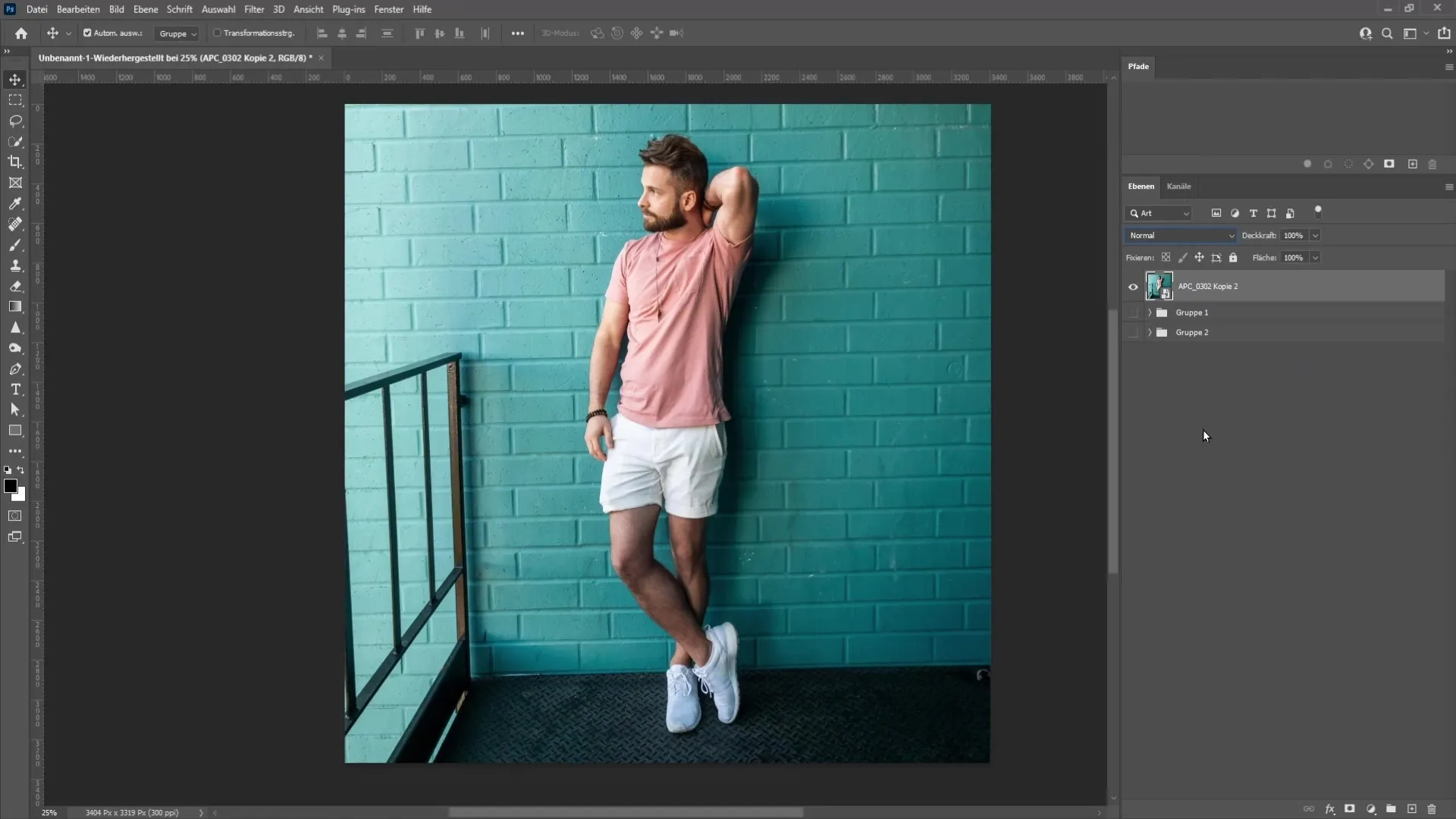This screenshot has width=1456, height=819.
Task: Select the Type tool in toolbar
Action: pyautogui.click(x=15, y=389)
